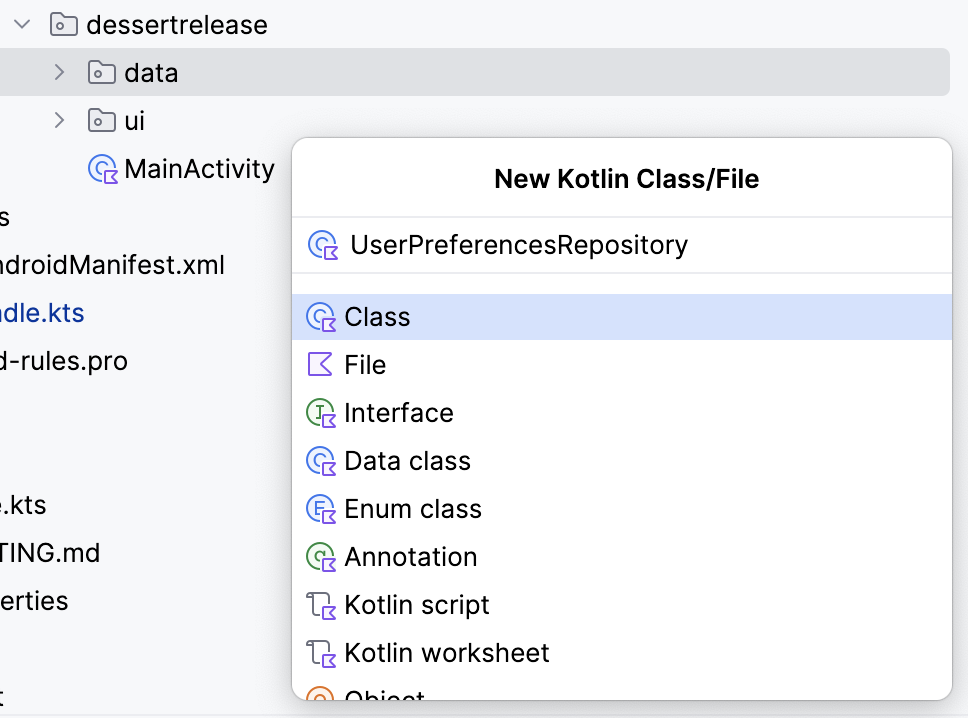The height and width of the screenshot is (718, 968).
Task: Choose Data class in the popup list
Action: pos(407,461)
